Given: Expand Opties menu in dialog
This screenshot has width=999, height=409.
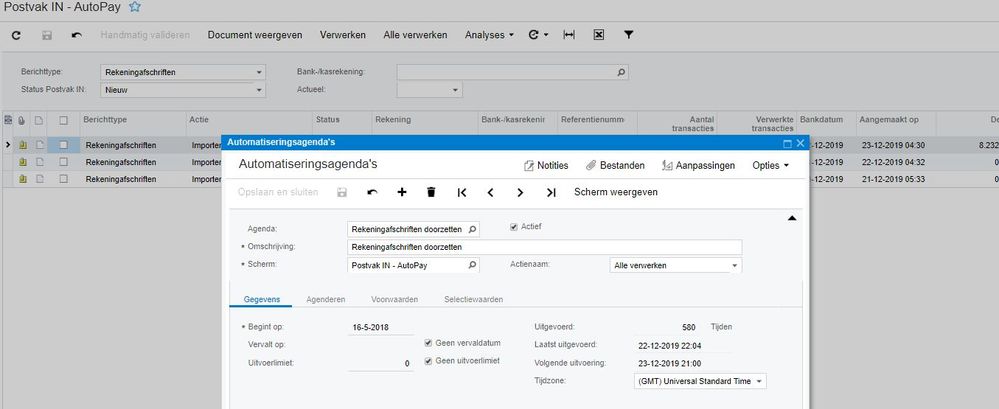Looking at the screenshot, I should tap(770, 166).
